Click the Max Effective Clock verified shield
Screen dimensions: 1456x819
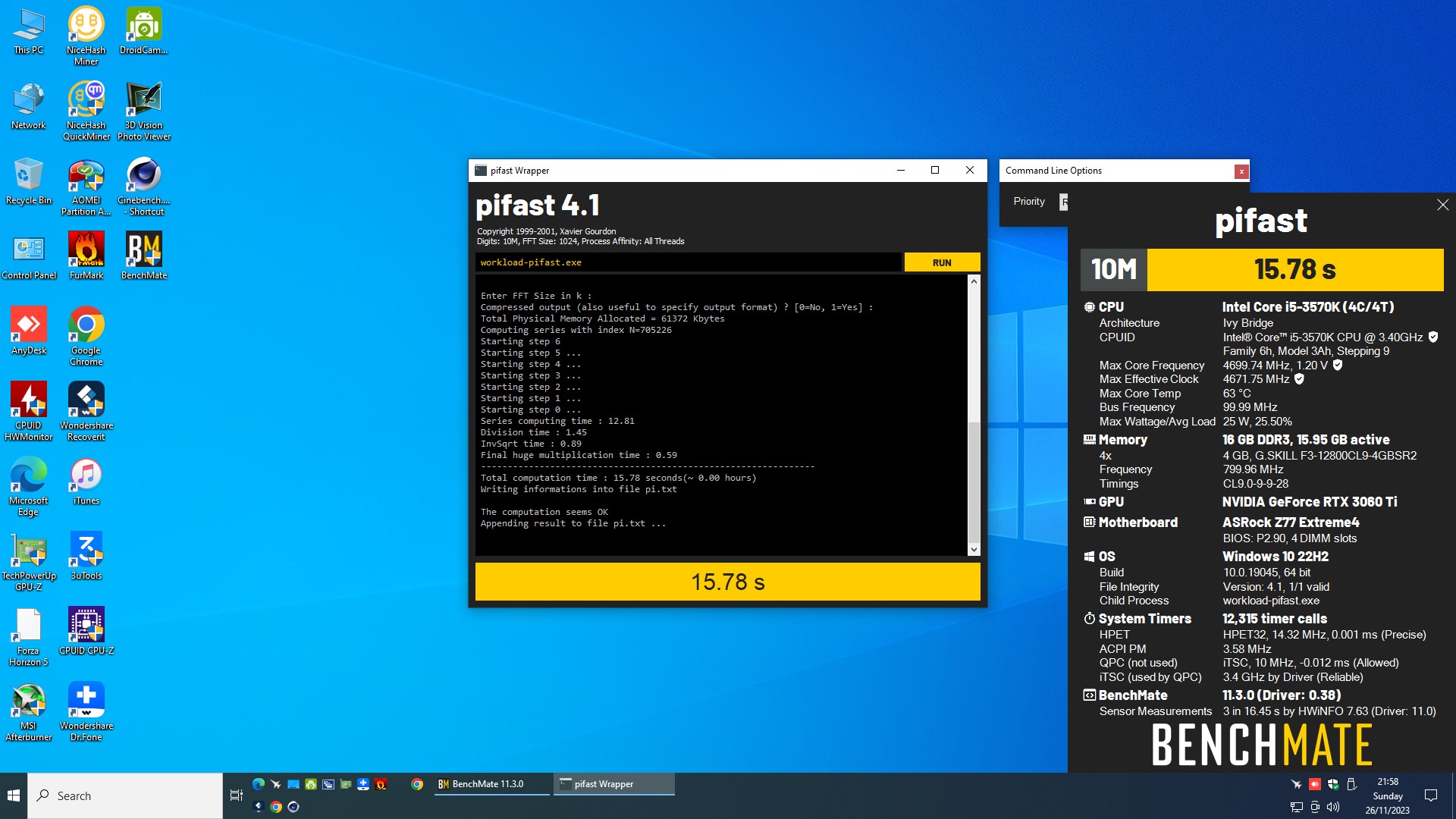(x=1299, y=378)
